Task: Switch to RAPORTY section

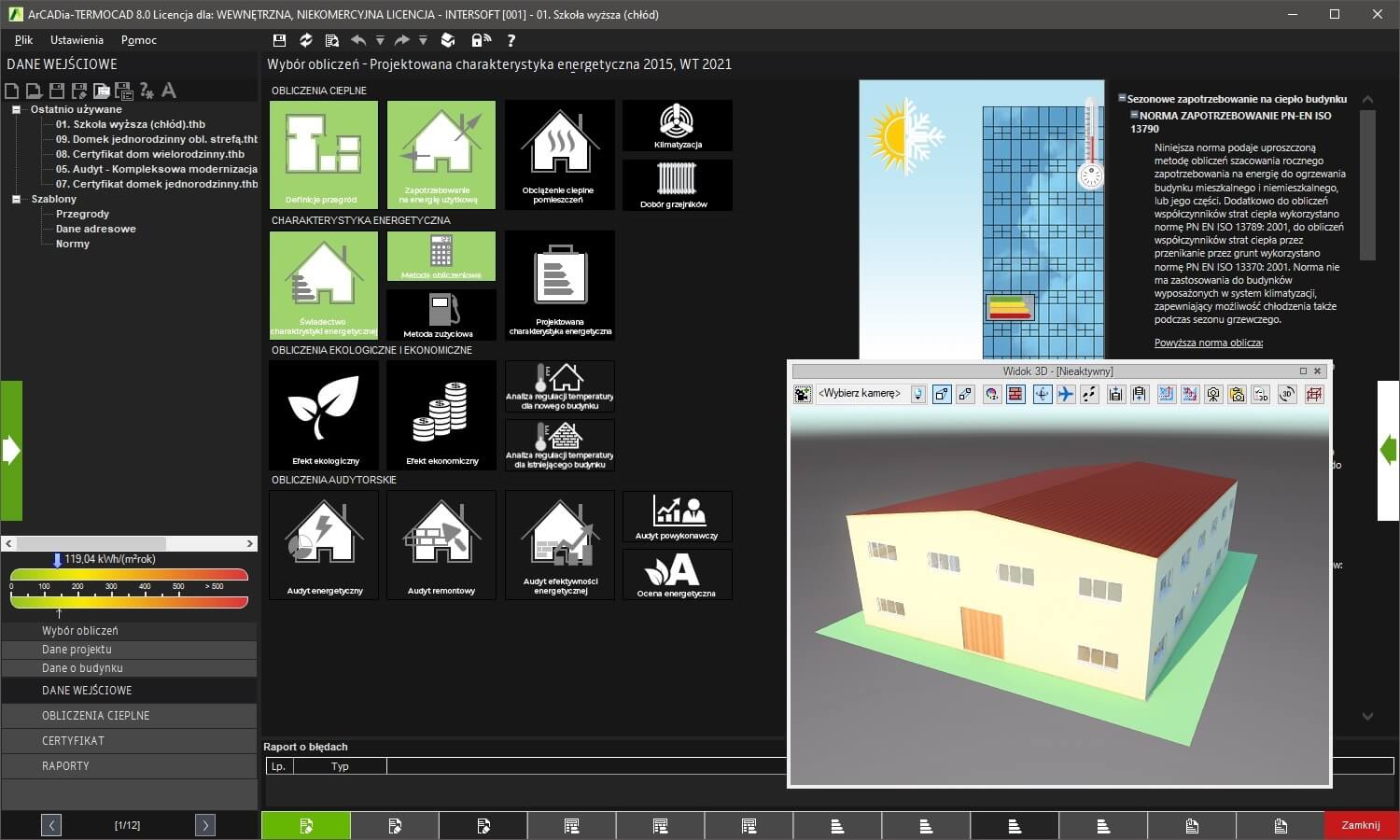Action: 129,766
